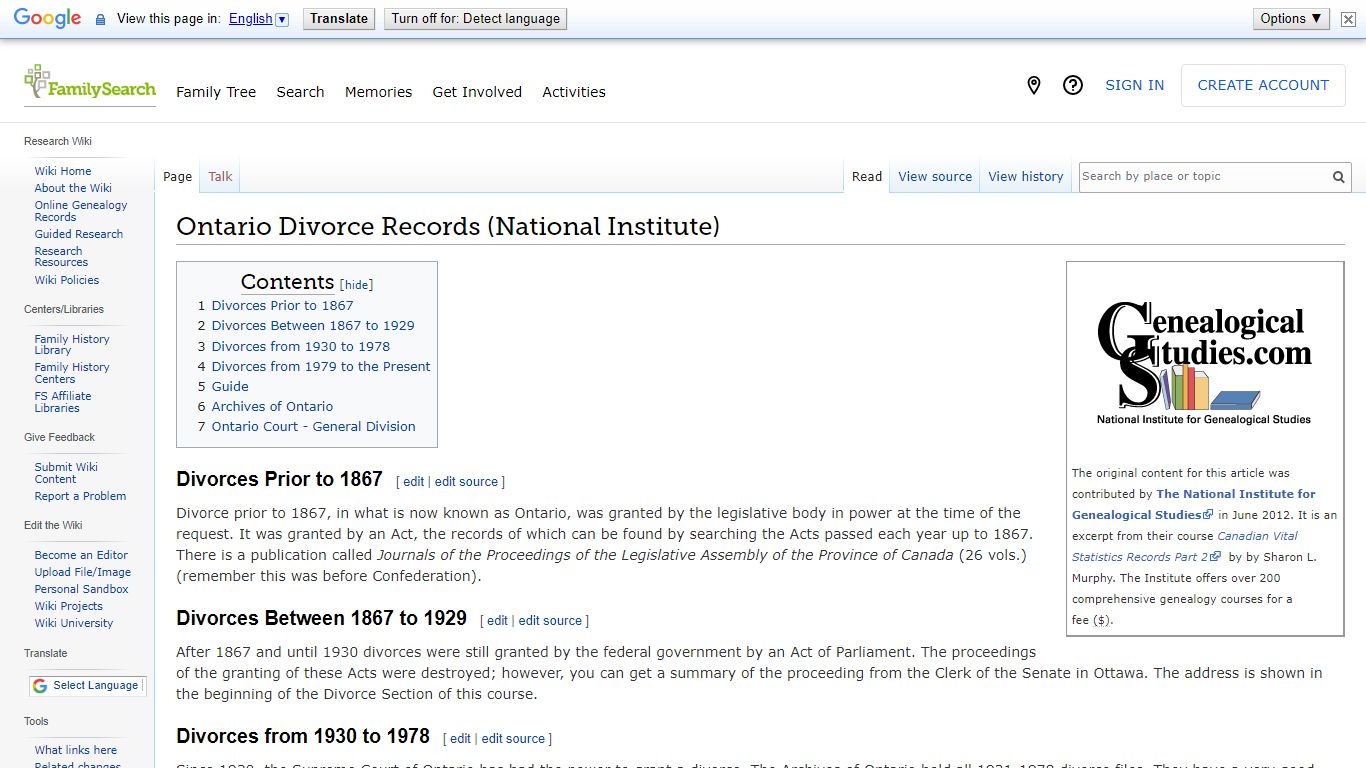This screenshot has width=1366, height=768.
Task: Open The National Institute for Genealogical Studies link
Action: pyautogui.click(x=1194, y=504)
